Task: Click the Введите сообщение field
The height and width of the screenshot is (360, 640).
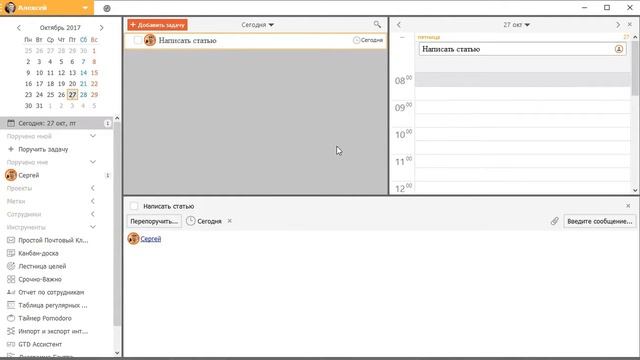Action: point(600,221)
